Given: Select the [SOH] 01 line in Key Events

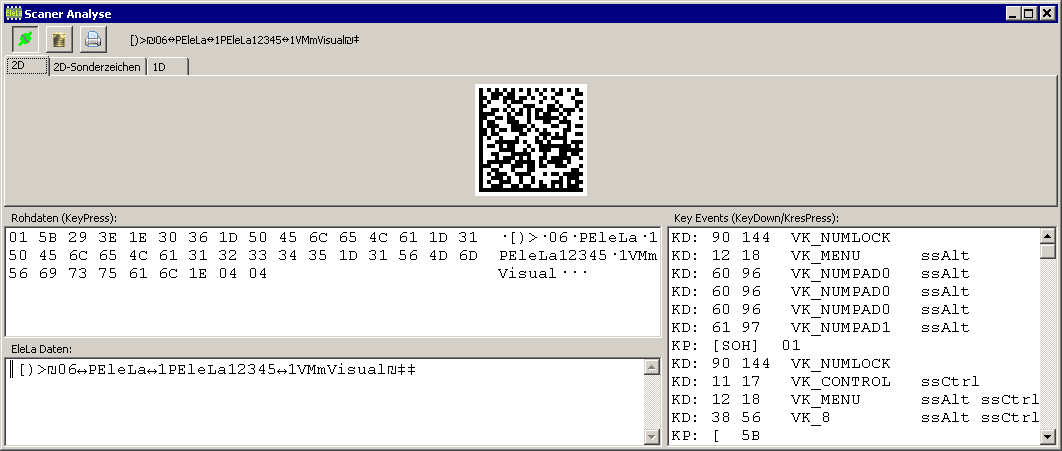Looking at the screenshot, I should click(x=740, y=345).
